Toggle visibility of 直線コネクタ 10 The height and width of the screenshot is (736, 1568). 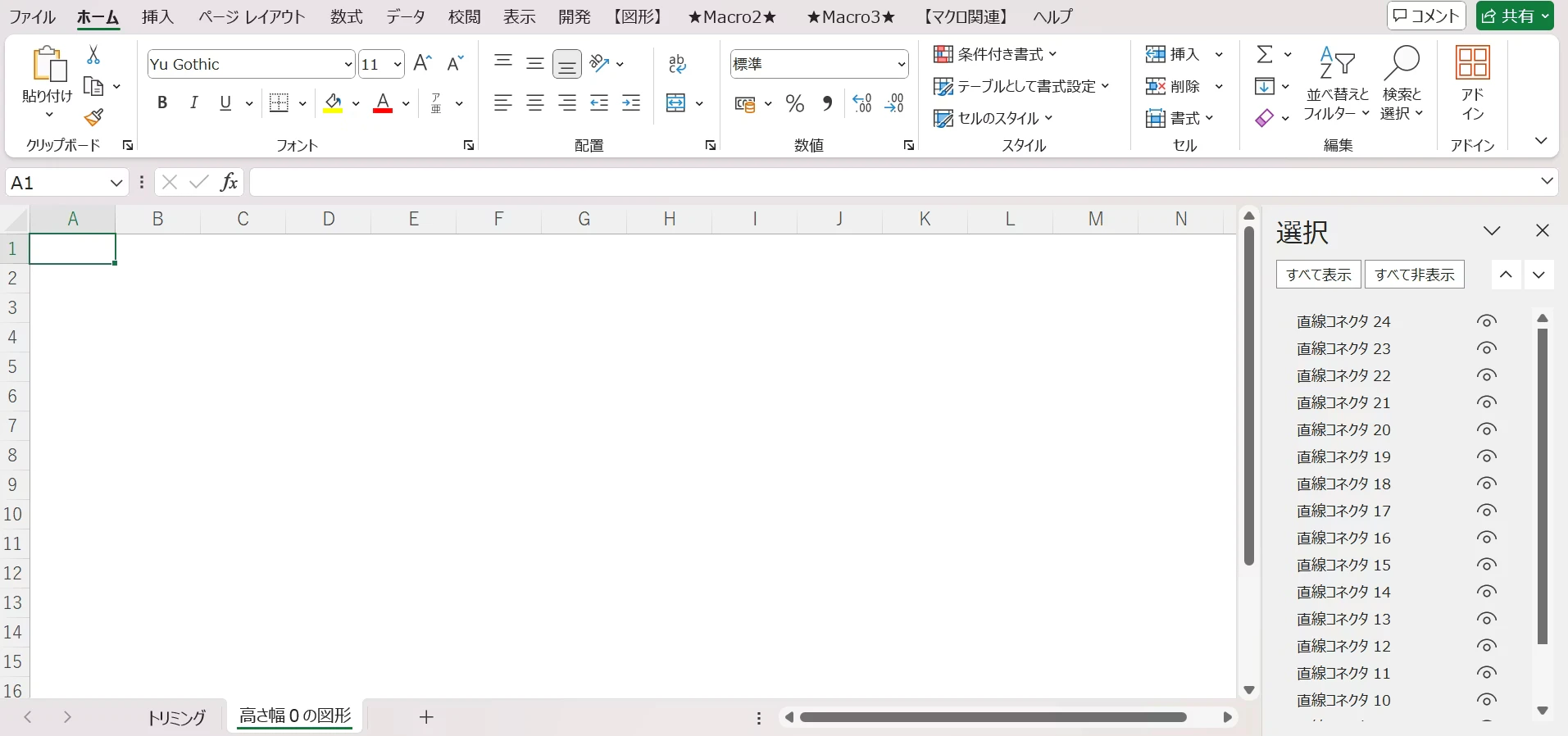click(x=1487, y=700)
